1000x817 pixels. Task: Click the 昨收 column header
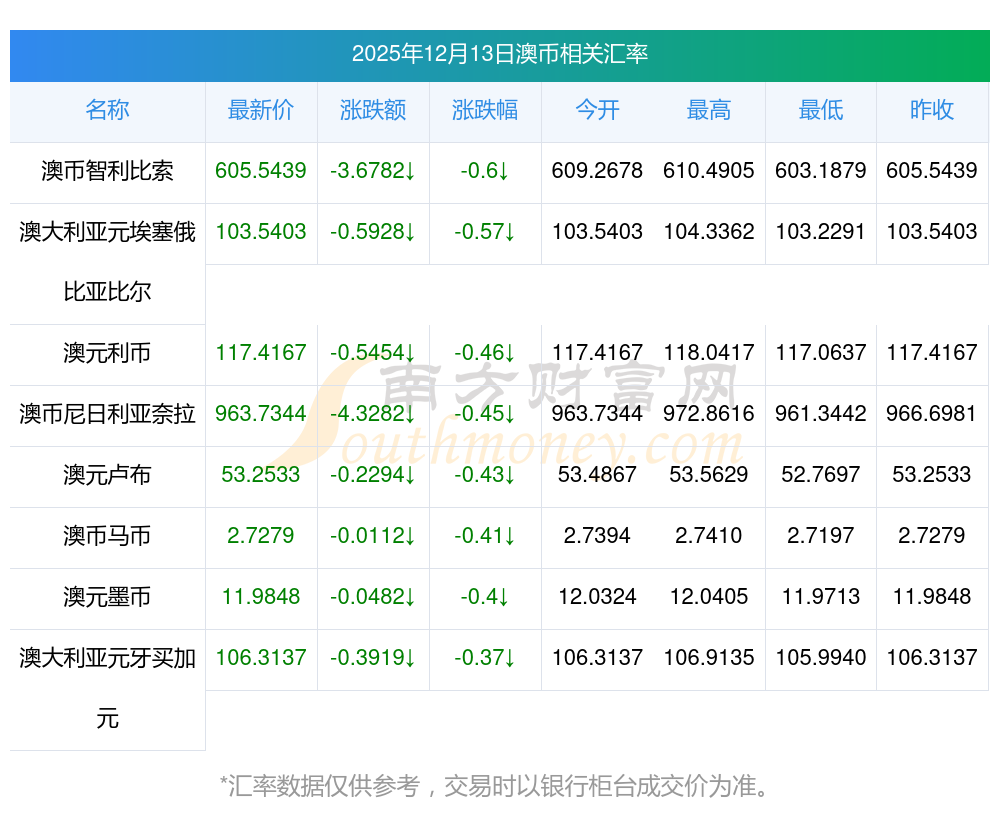tap(932, 110)
